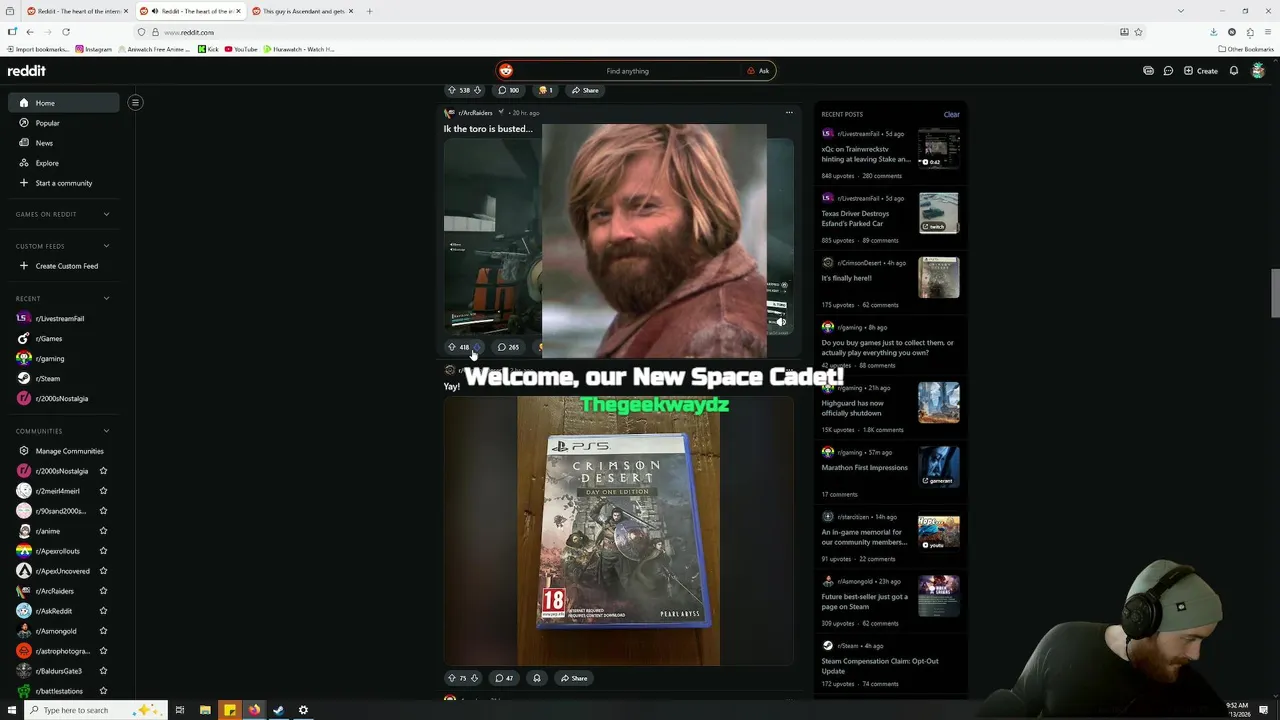Toggle favorite star for r/Asmongold

[x=103, y=631]
